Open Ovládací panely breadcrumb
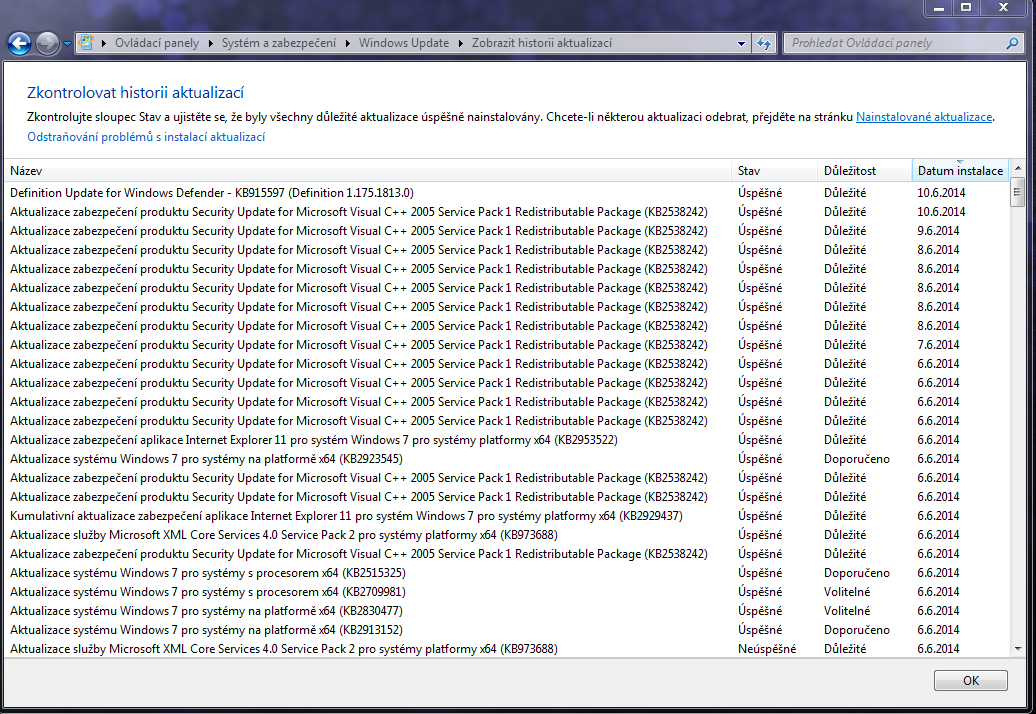 (157, 43)
